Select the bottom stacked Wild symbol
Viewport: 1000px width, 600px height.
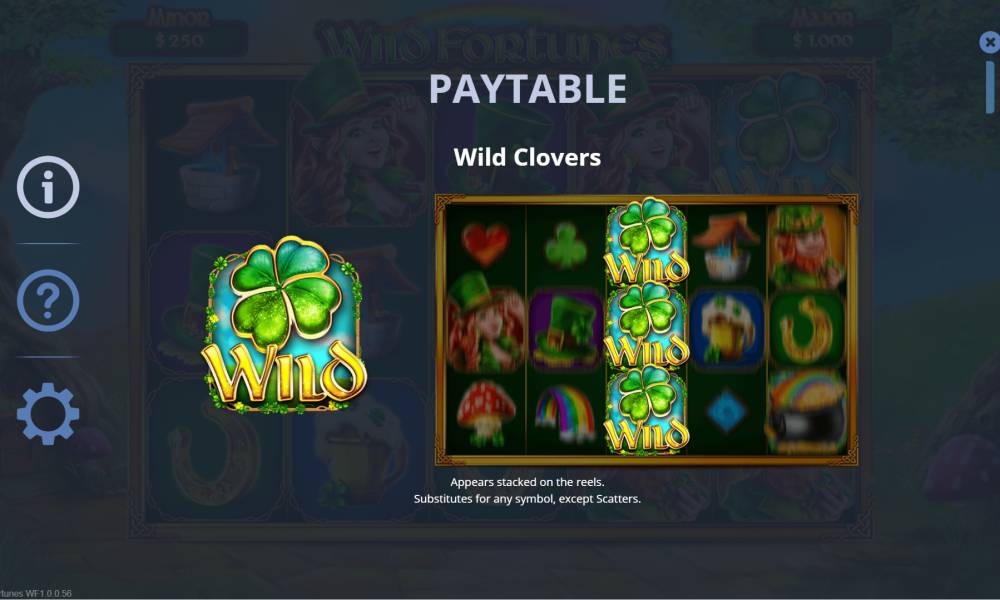click(647, 411)
